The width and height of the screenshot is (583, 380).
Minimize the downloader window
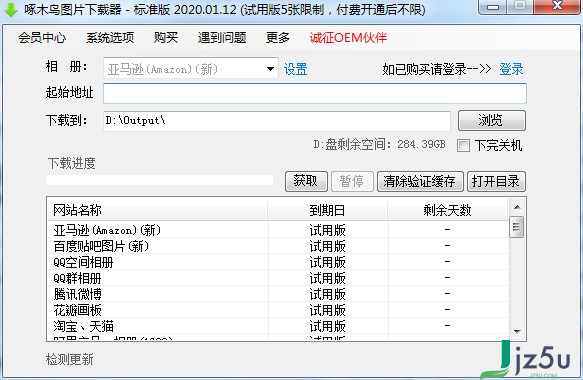tap(493, 6)
